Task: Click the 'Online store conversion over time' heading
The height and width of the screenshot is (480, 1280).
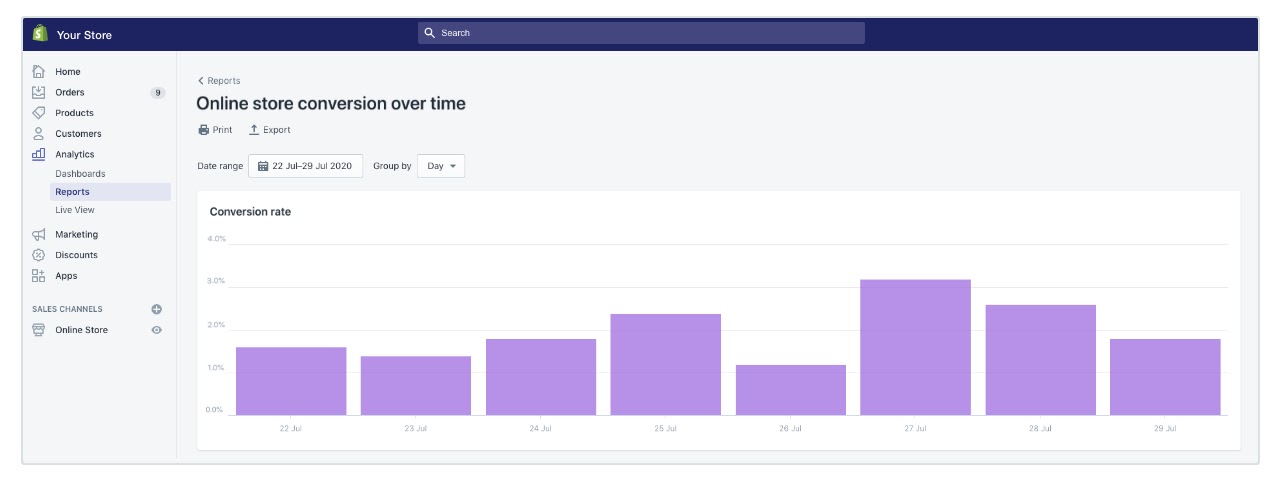Action: pyautogui.click(x=331, y=104)
